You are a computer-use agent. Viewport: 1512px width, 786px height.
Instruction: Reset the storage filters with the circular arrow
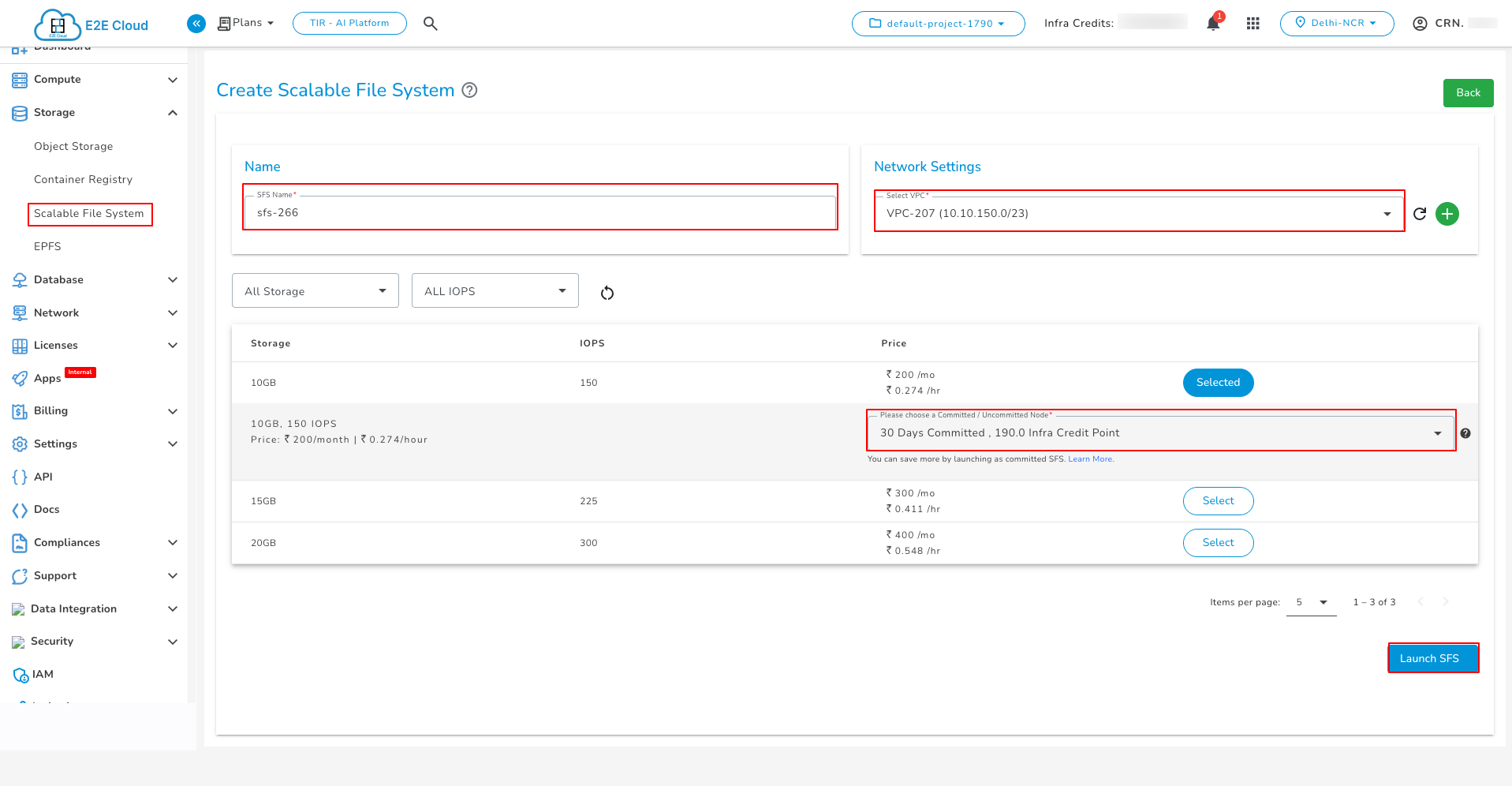click(x=607, y=292)
